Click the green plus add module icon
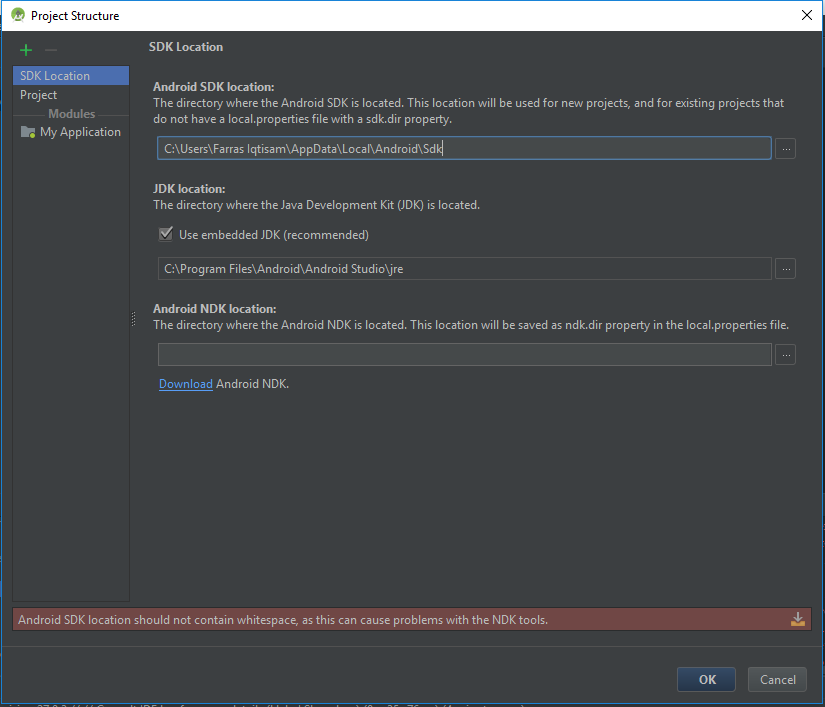 click(26, 50)
